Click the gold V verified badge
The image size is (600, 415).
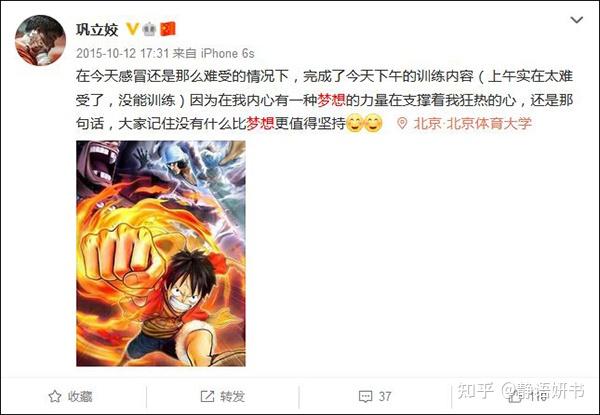click(132, 29)
